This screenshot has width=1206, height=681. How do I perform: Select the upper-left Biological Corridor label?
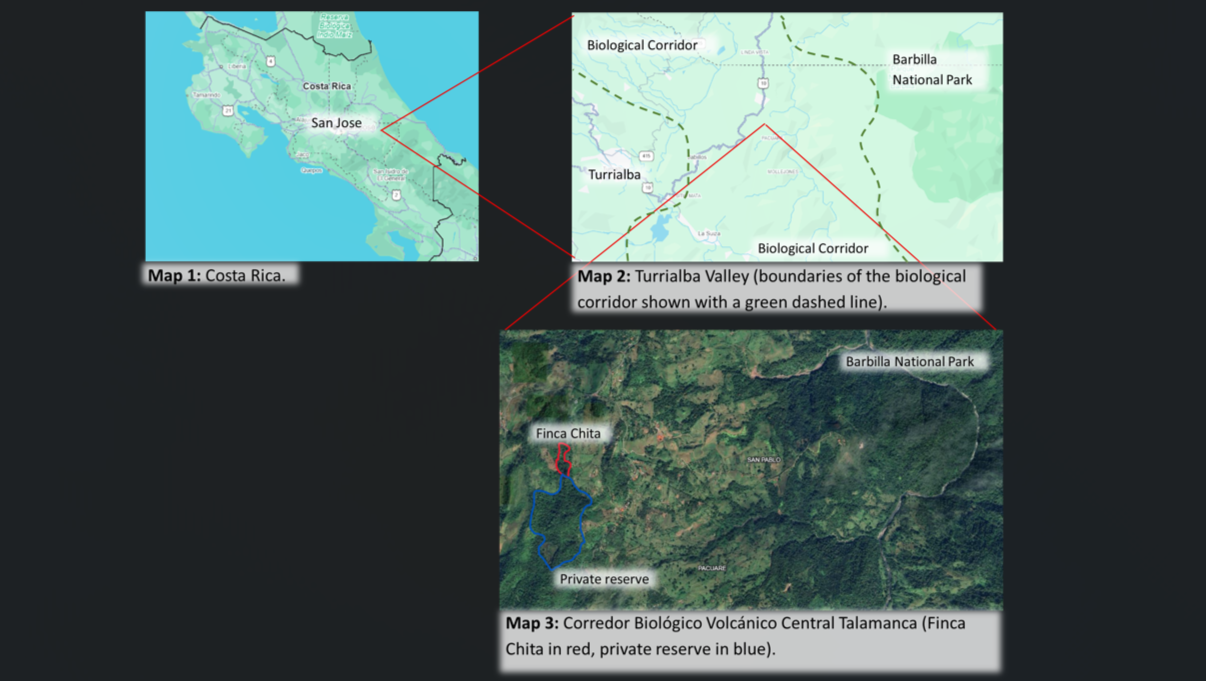pyautogui.click(x=642, y=45)
